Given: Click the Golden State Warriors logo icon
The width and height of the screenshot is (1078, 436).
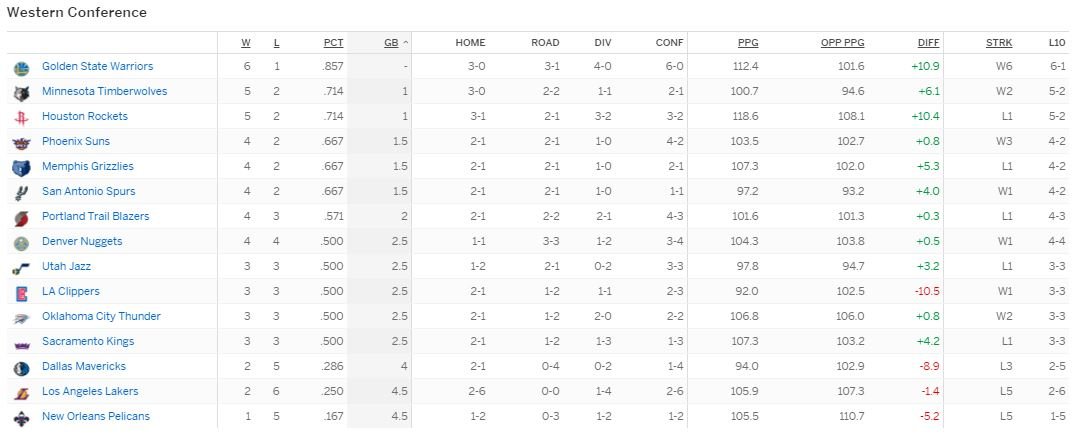Looking at the screenshot, I should [x=22, y=68].
